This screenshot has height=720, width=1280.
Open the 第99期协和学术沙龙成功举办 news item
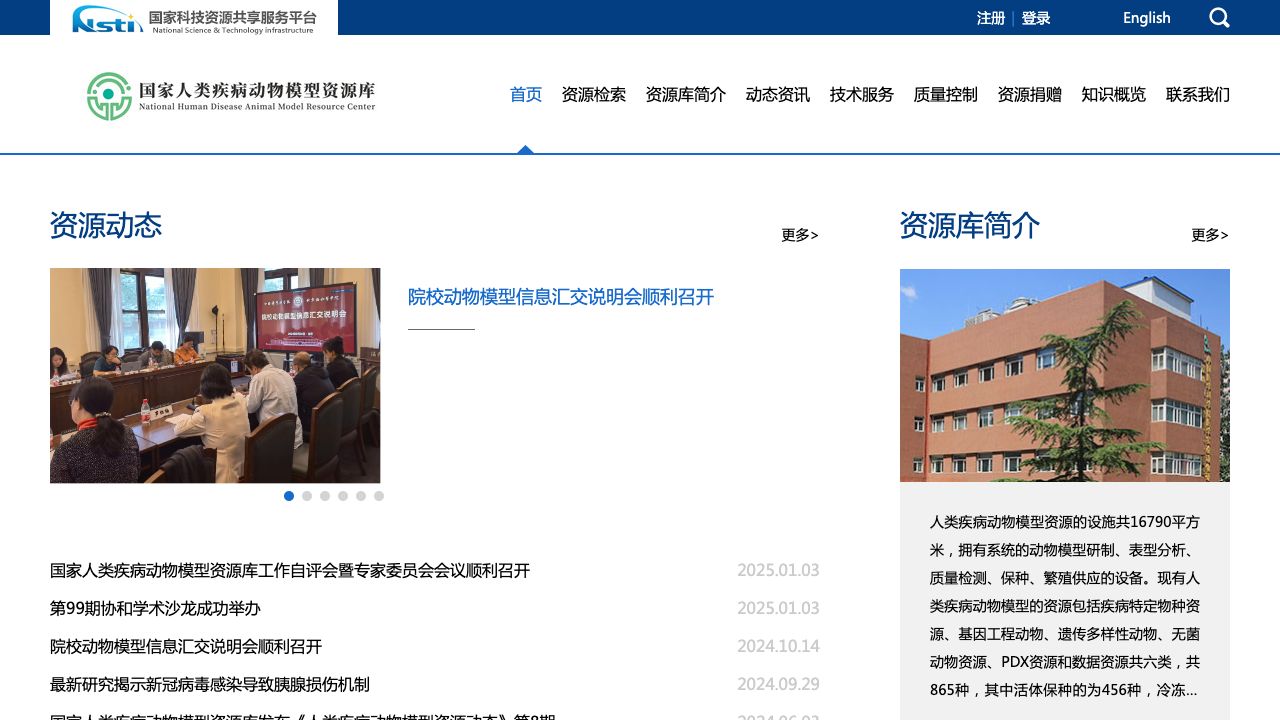tap(155, 608)
